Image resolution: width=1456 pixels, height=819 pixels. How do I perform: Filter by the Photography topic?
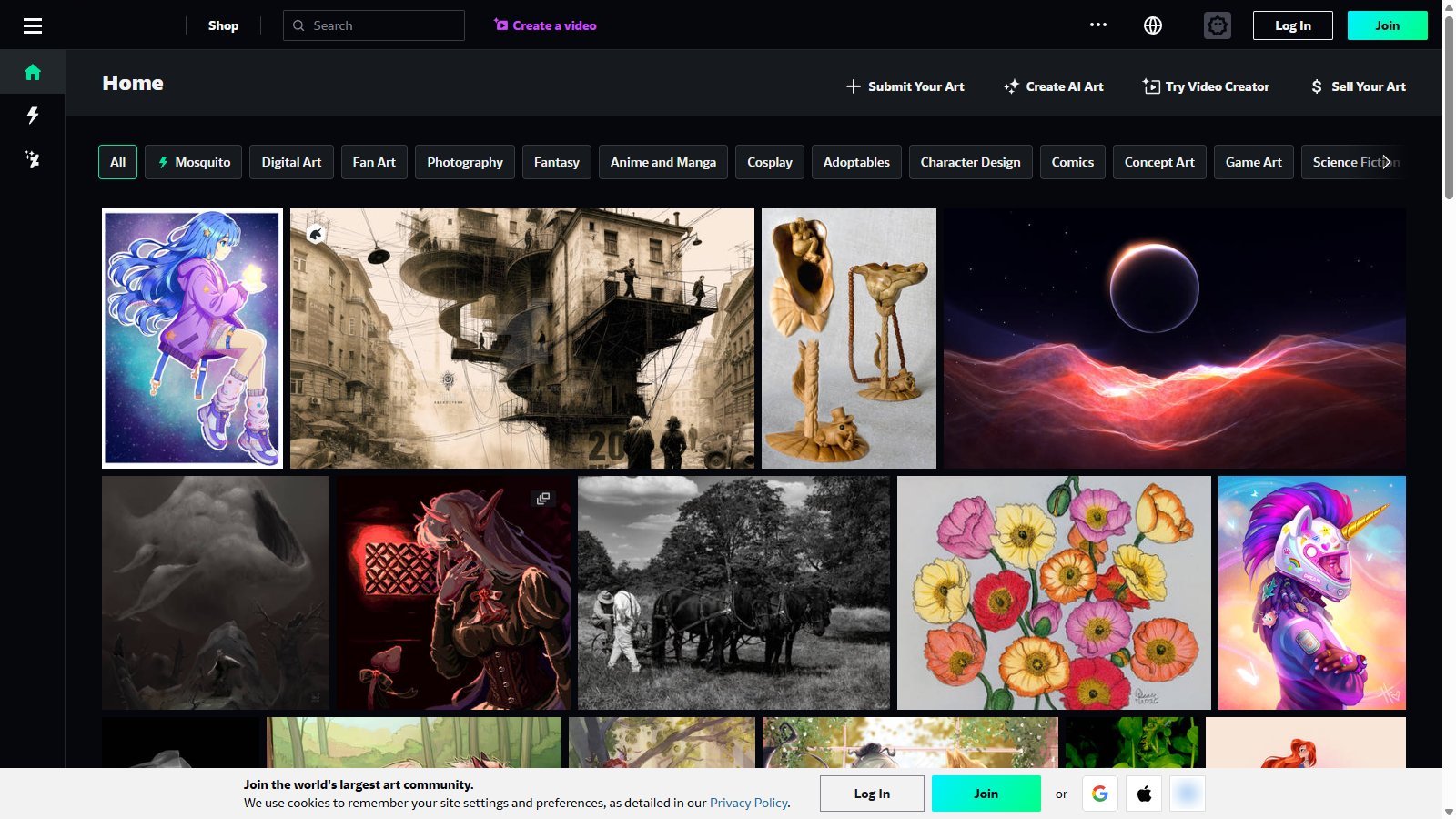click(x=465, y=162)
